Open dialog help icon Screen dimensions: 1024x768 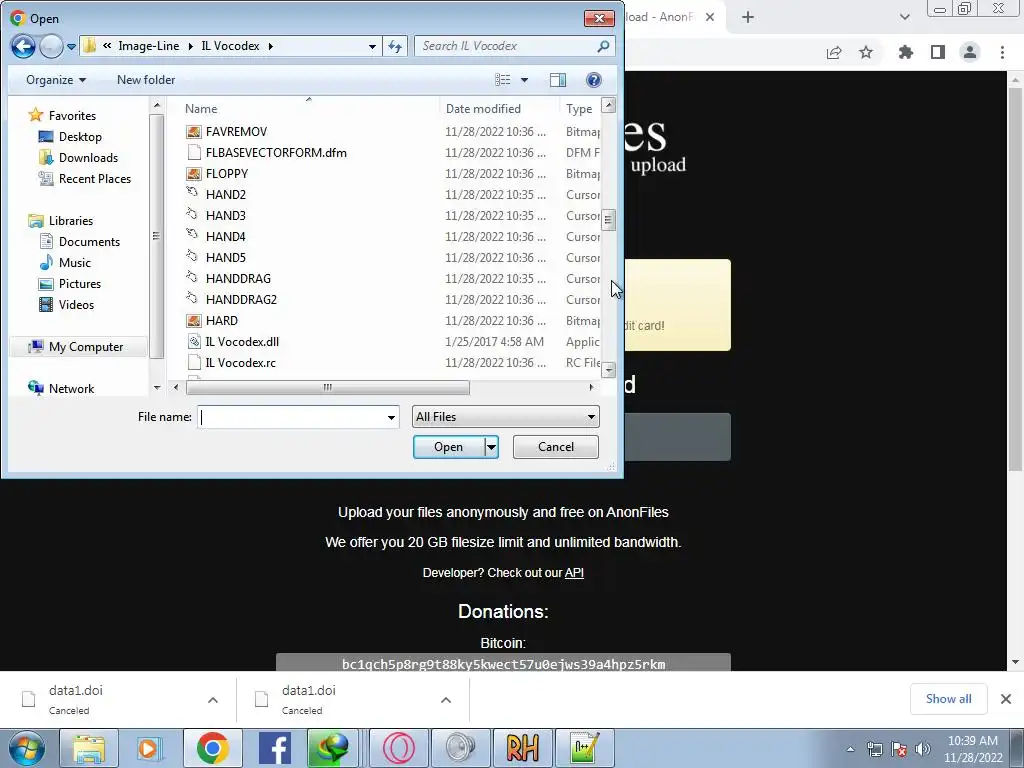pyautogui.click(x=594, y=80)
